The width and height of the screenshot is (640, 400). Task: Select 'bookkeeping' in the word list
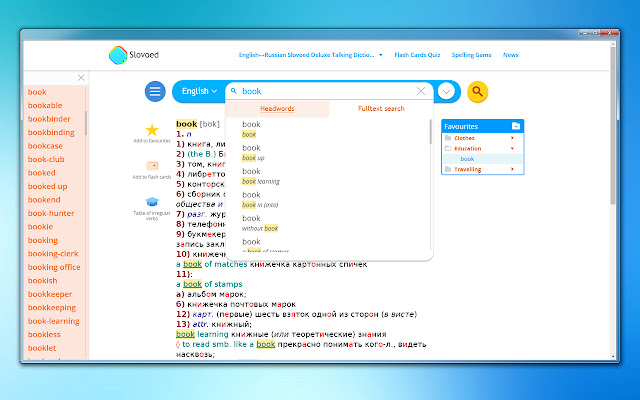[x=52, y=308]
